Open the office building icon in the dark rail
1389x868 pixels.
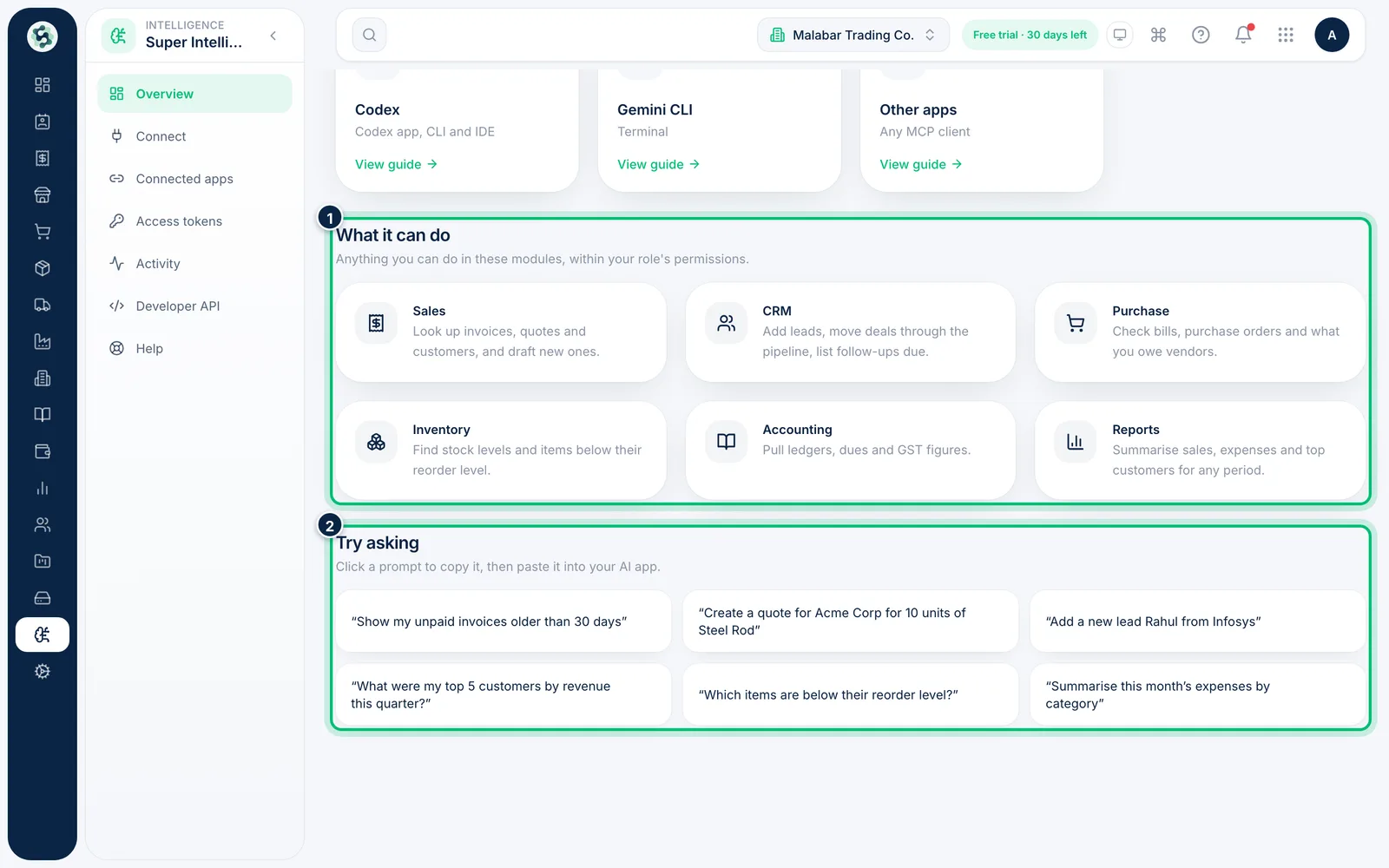click(42, 378)
